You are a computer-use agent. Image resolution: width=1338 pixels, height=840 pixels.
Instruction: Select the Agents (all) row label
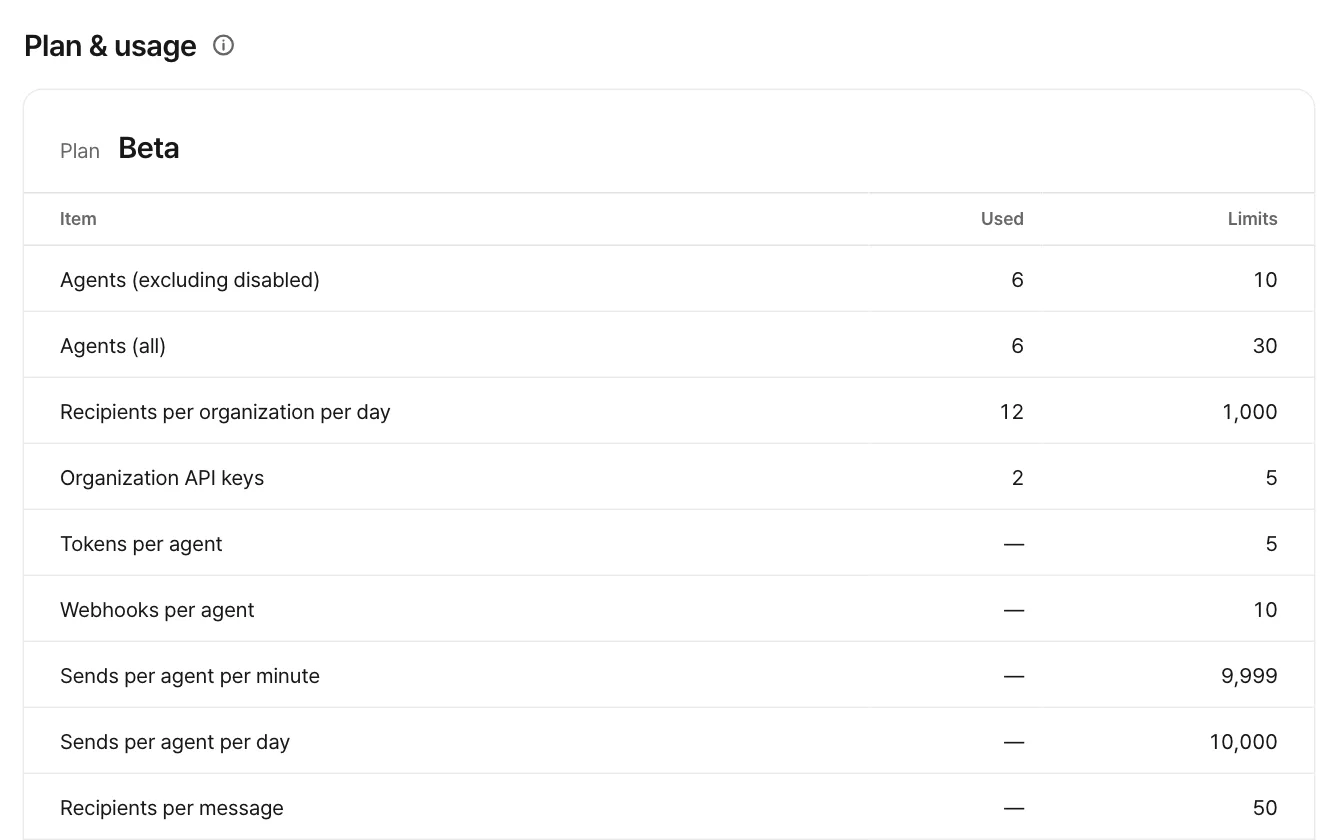click(x=113, y=346)
